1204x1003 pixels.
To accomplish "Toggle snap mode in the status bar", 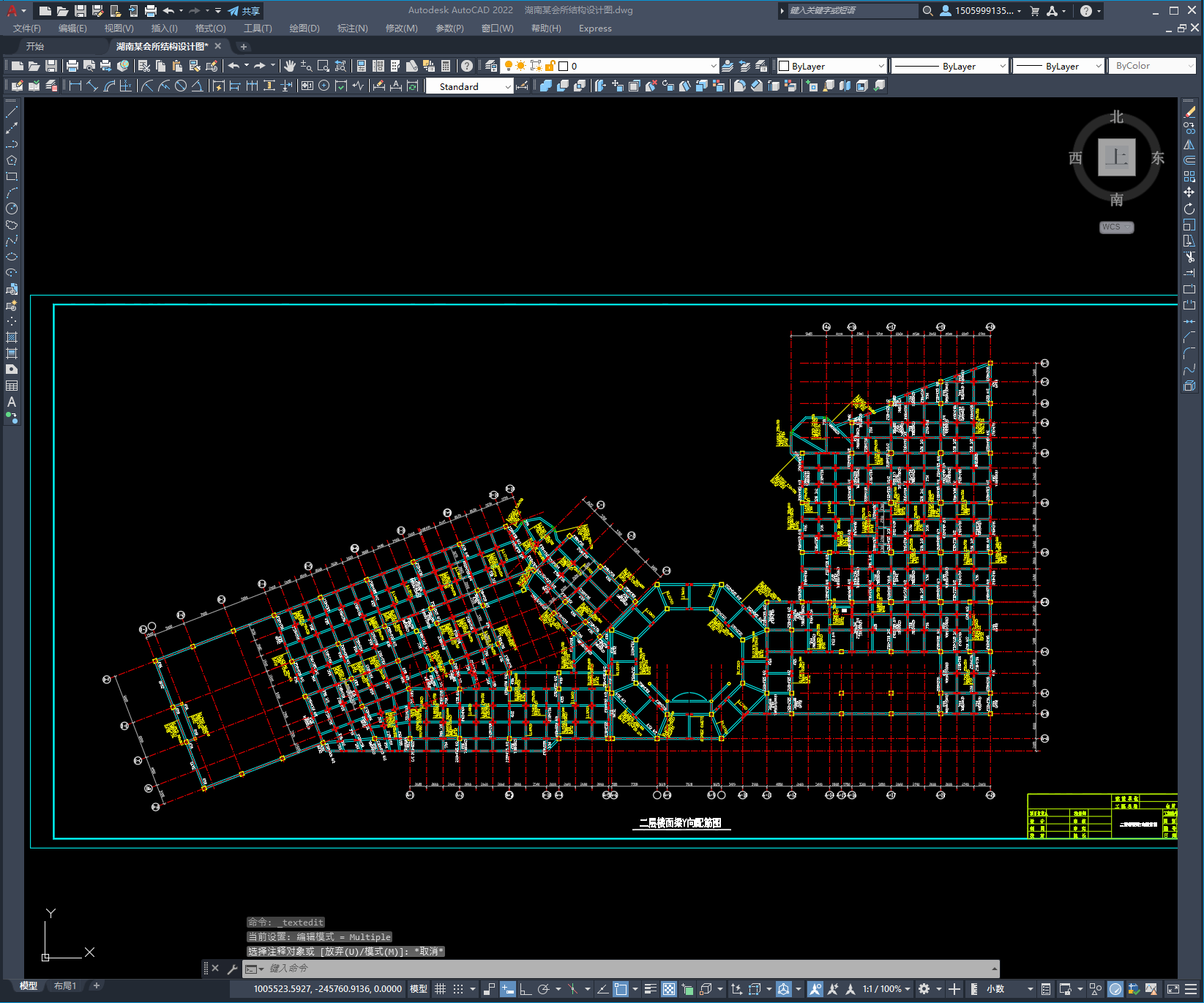I will [458, 989].
